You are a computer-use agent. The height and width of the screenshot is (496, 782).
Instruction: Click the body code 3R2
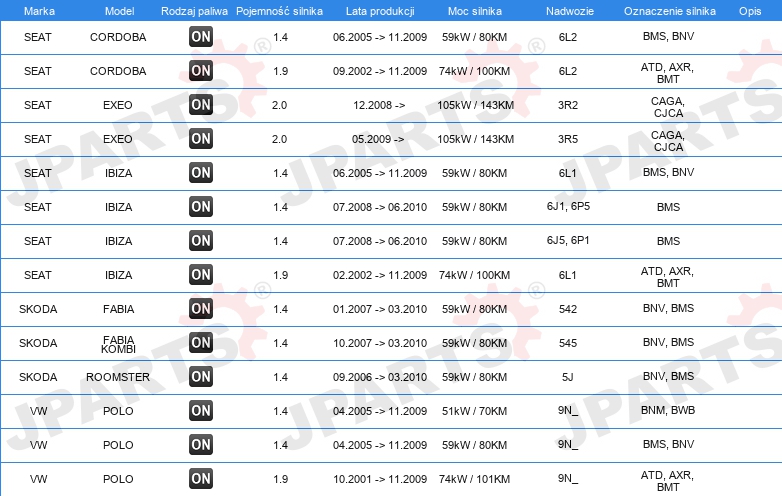click(568, 105)
